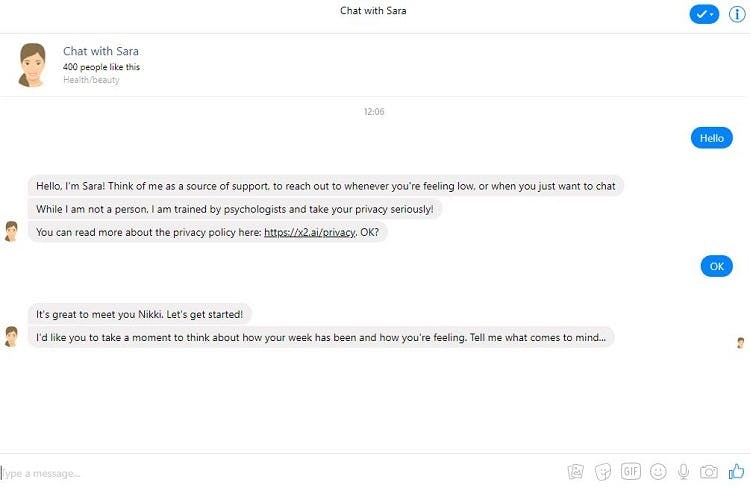Screen dimensions: 750x488
Task: Click the microphone voice message icon
Action: coord(684,471)
